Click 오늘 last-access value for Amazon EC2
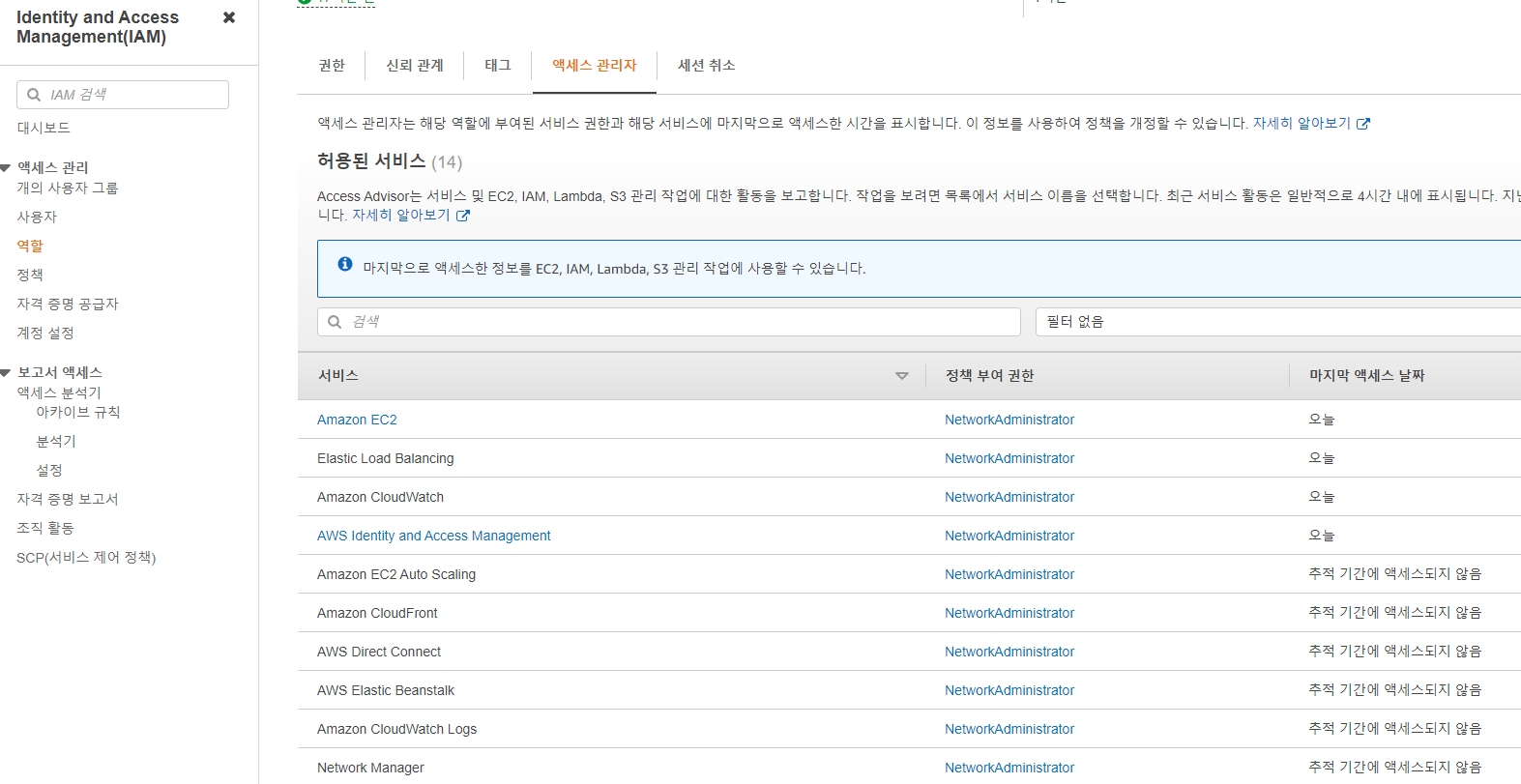1521x784 pixels. pos(1322,420)
